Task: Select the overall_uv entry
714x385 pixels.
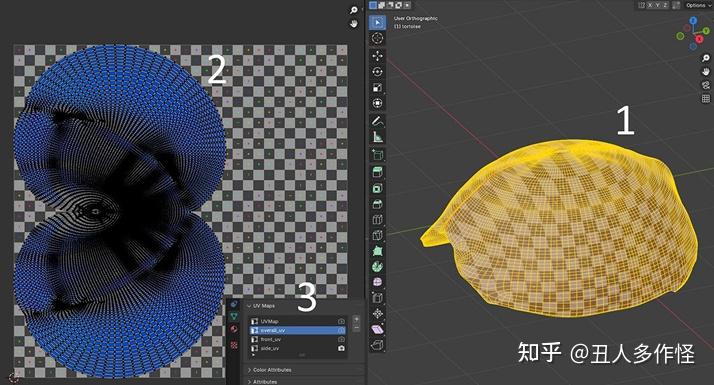Action: point(297,330)
